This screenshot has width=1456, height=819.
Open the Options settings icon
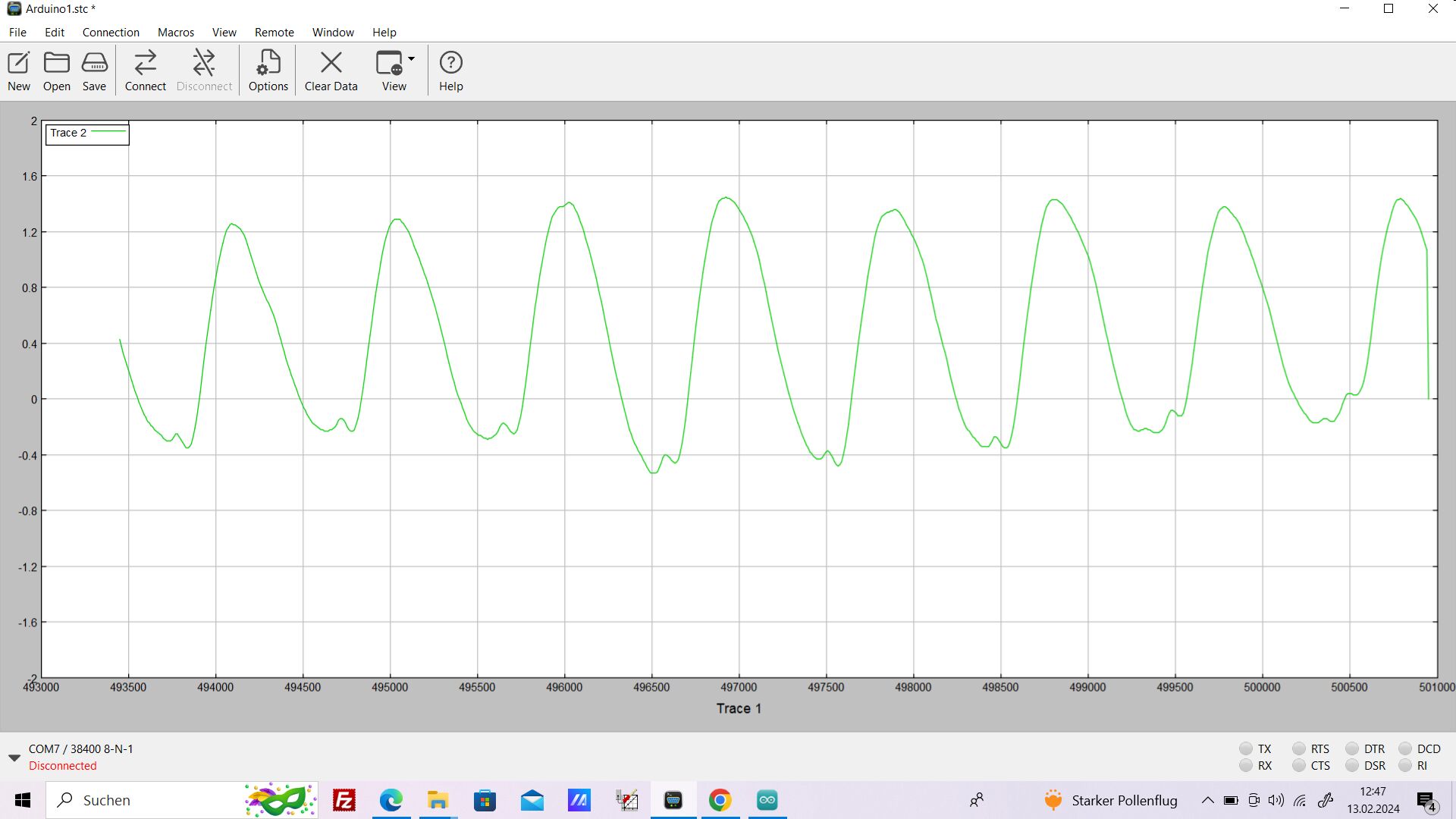coord(268,64)
